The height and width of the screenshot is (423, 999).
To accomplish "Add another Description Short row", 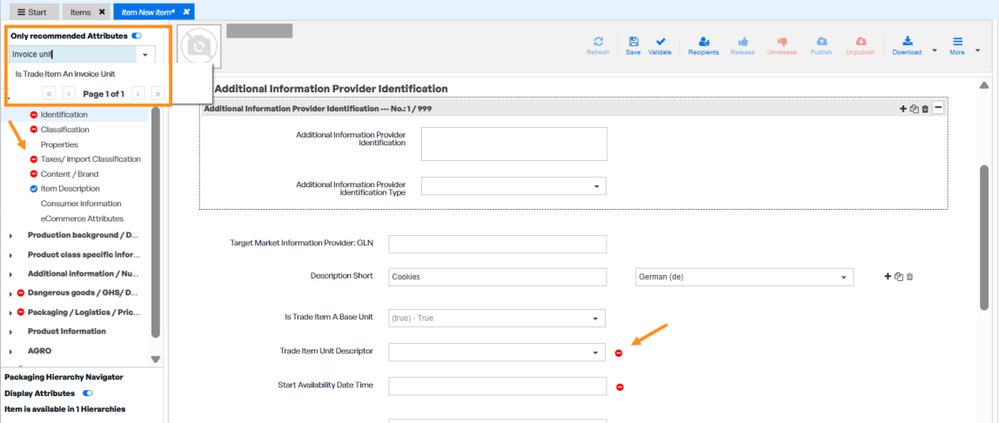I will pos(888,276).
